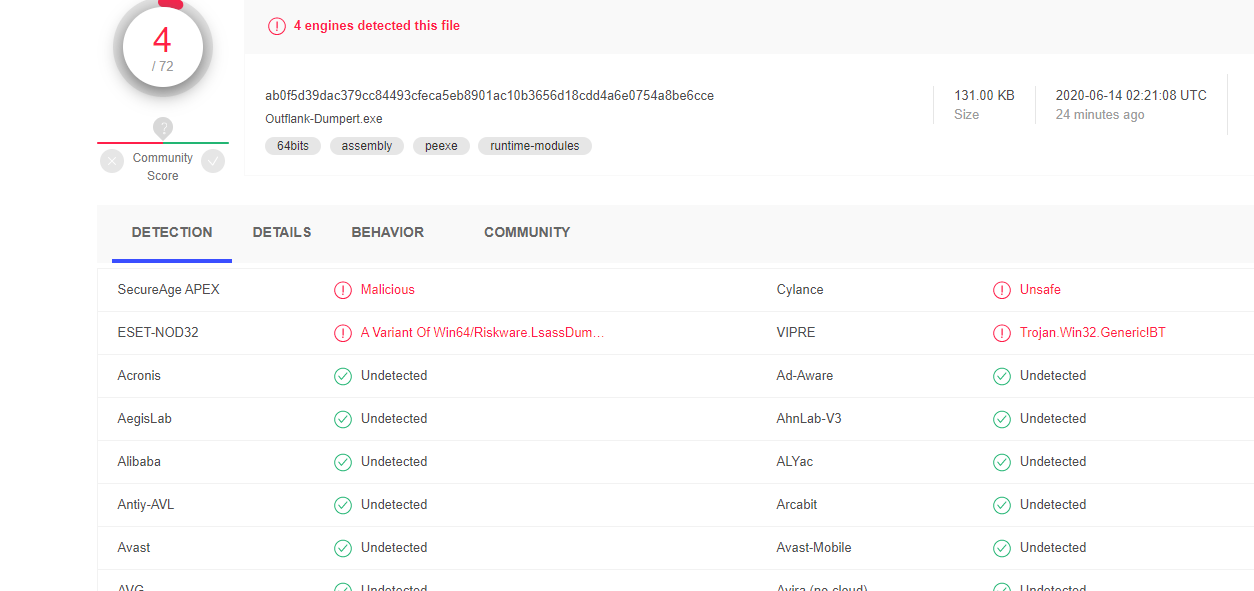
Task: Click the runtime-modules tag
Action: click(535, 146)
